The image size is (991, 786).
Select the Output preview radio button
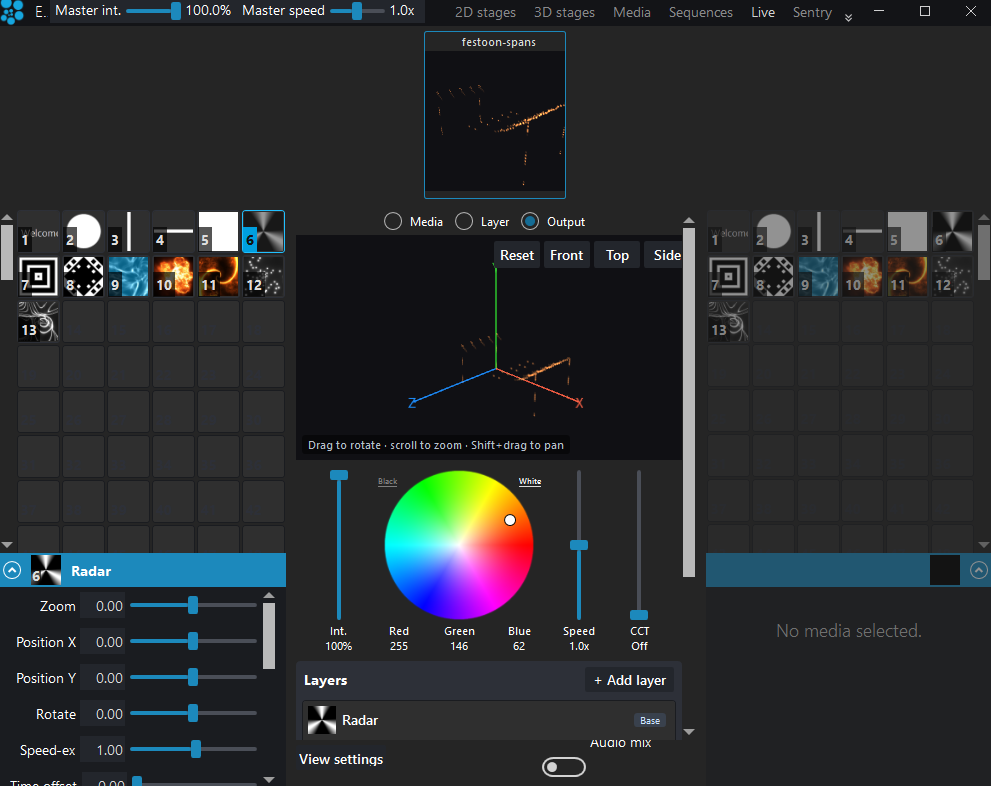(x=530, y=221)
